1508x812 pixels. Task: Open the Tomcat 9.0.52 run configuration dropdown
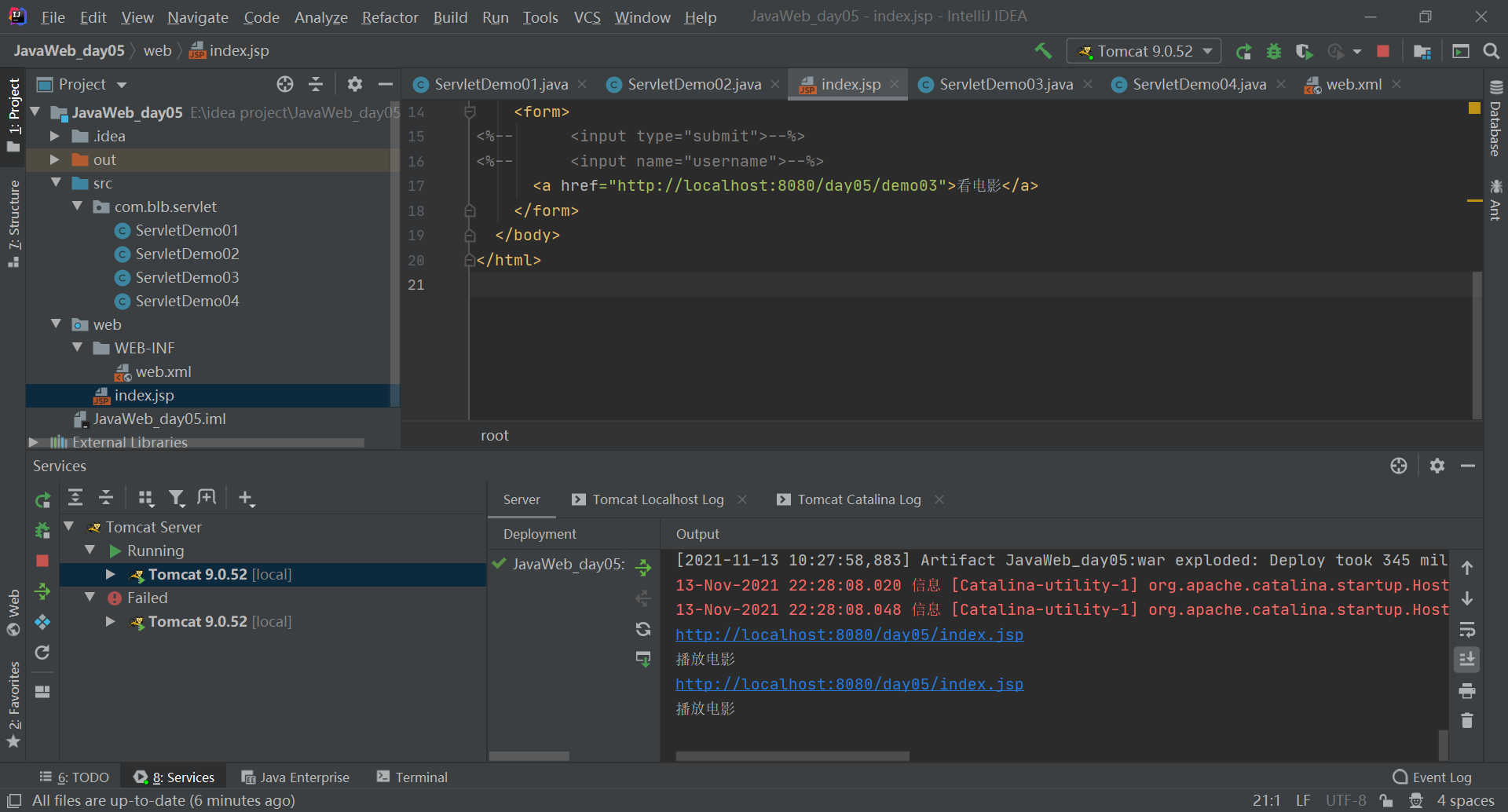tap(1144, 51)
